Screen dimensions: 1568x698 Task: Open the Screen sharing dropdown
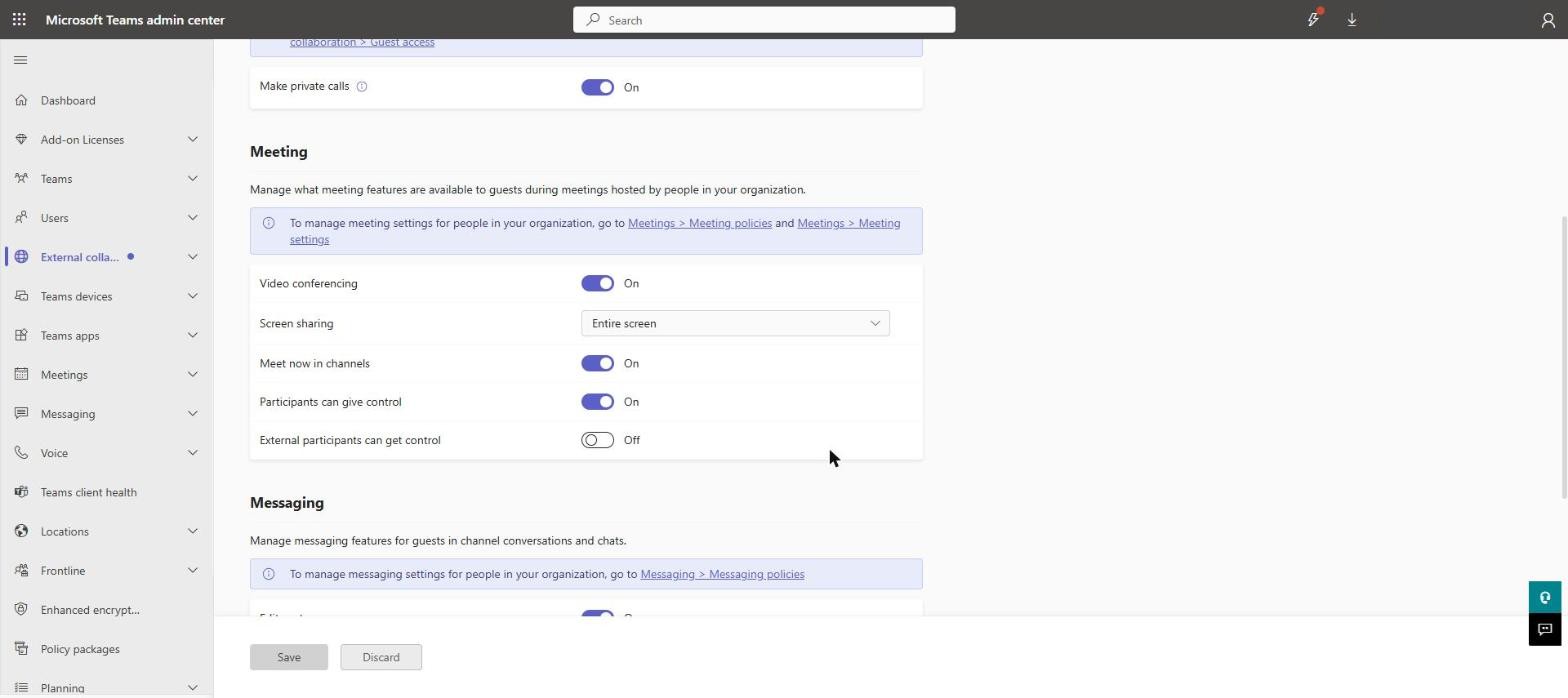pyautogui.click(x=735, y=323)
